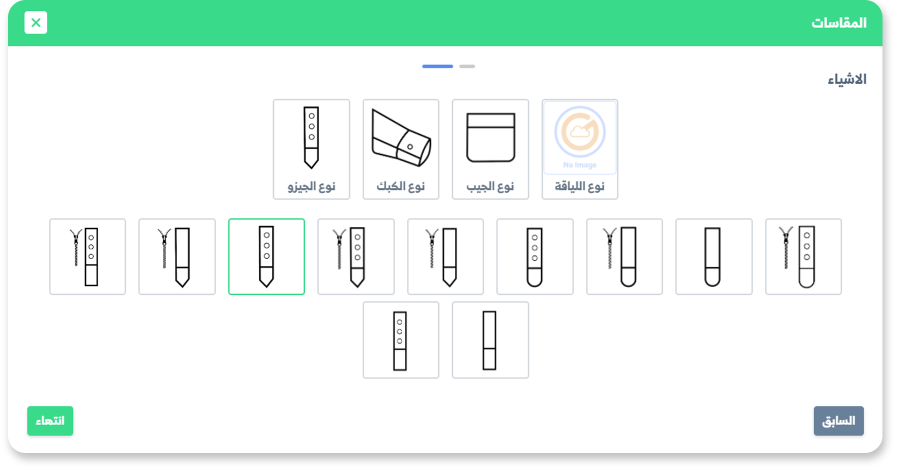899x469 pixels.
Task: Choose zipper with square buttoned placket option
Action: (x=88, y=257)
